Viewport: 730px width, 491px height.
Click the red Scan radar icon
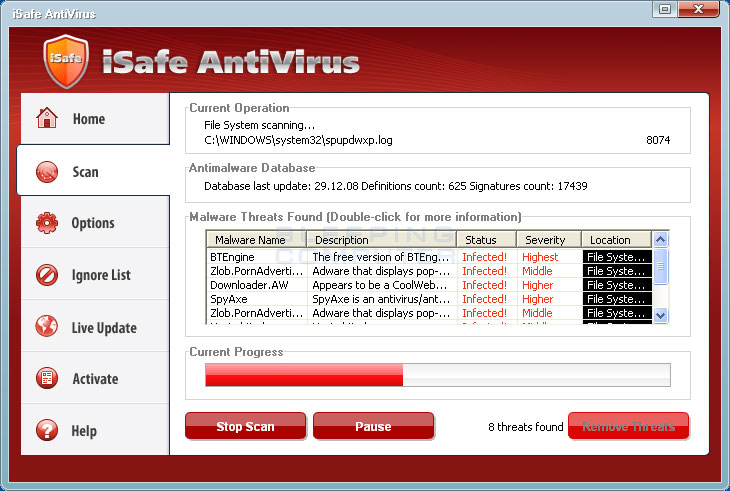47,172
